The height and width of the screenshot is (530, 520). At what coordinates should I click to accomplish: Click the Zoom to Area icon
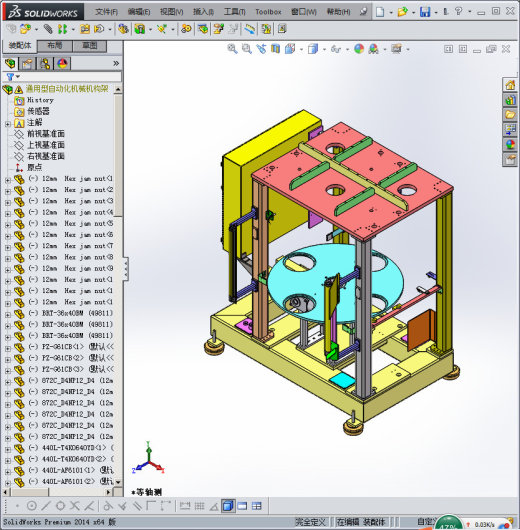point(247,49)
